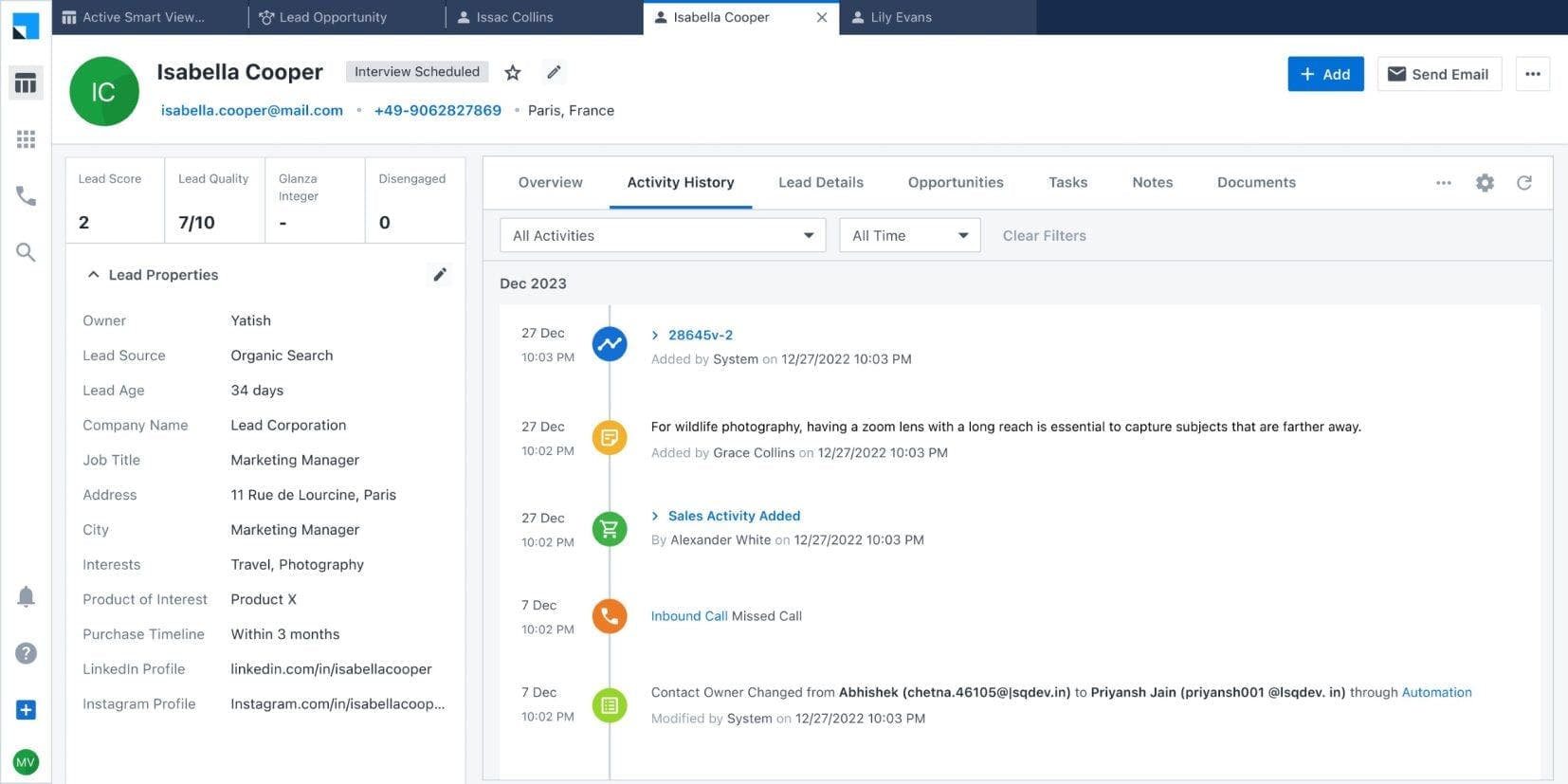Image resolution: width=1568 pixels, height=784 pixels.
Task: Click the activity settings gear icon
Action: [x=1485, y=183]
